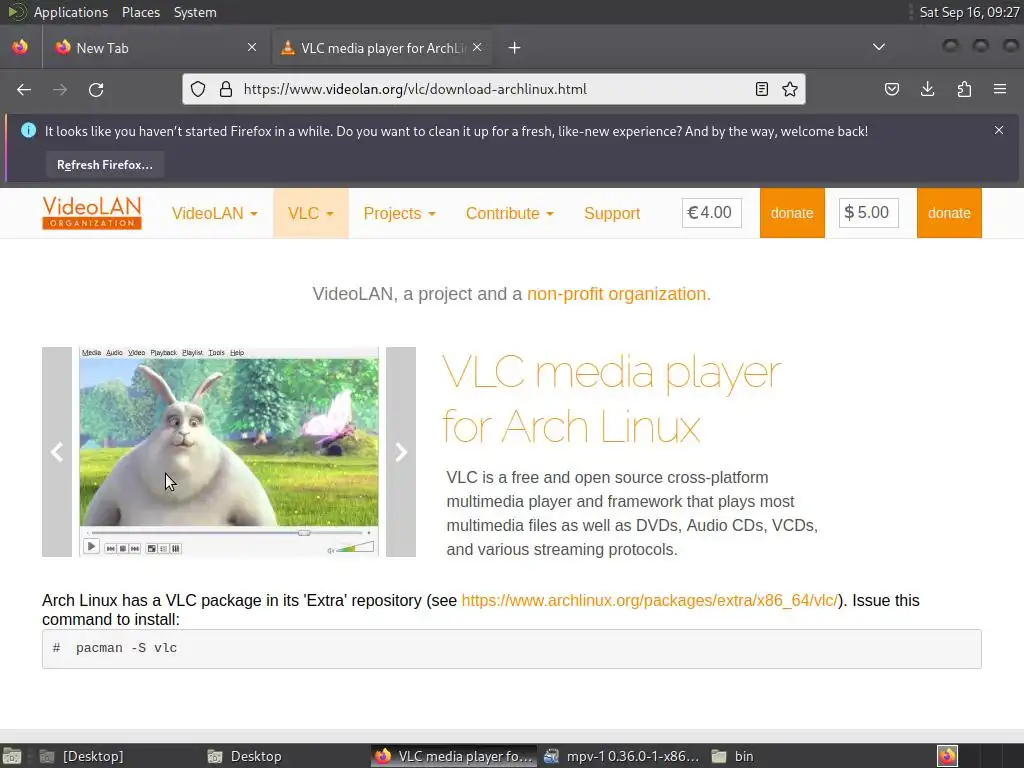Bookmark this page with the star icon
This screenshot has height=768, width=1024.
pyautogui.click(x=790, y=89)
